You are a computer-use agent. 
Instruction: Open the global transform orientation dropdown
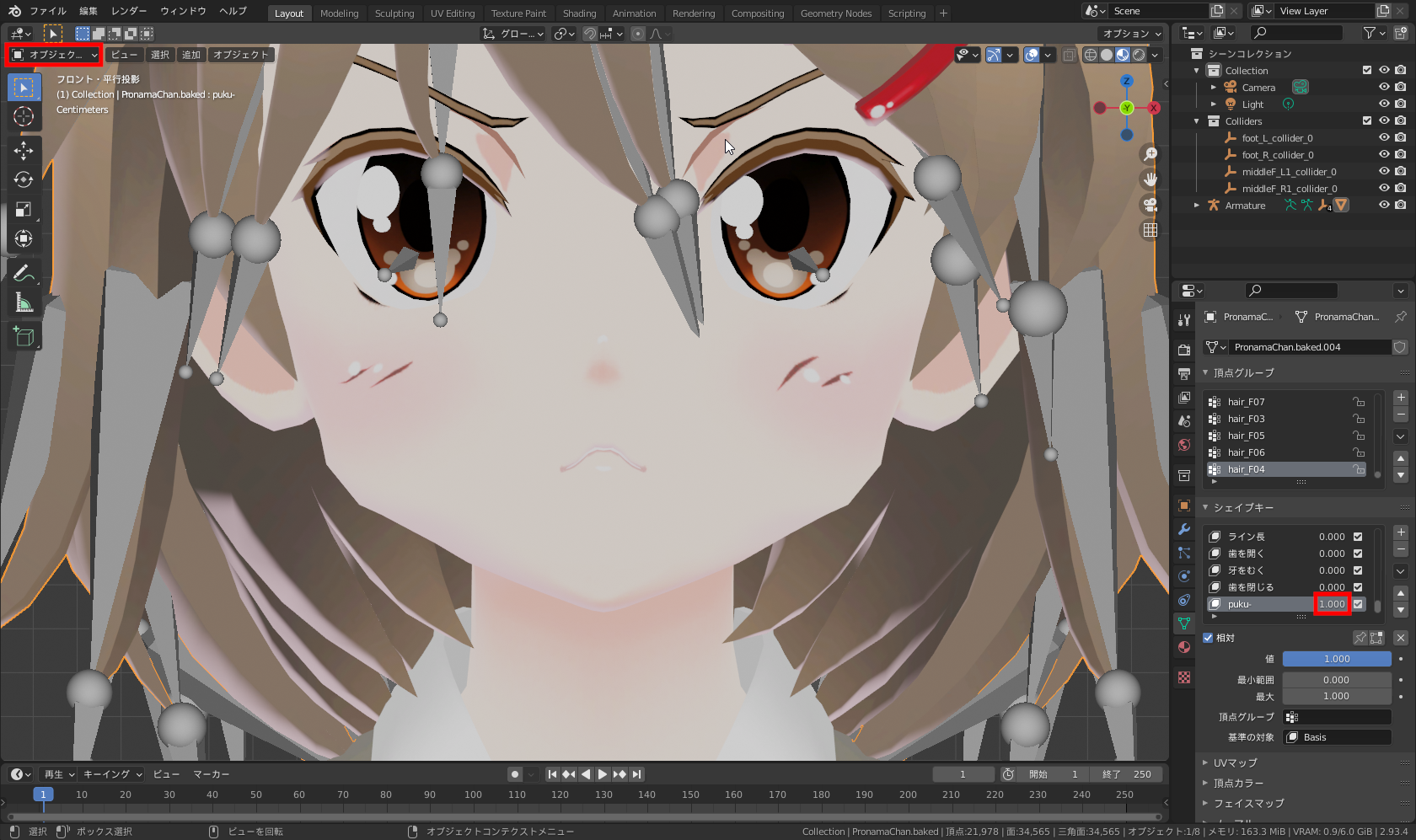pyautogui.click(x=513, y=34)
